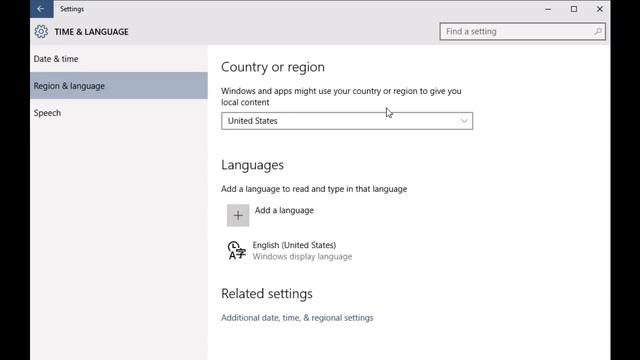Select the English language pack icon
This screenshot has height=360, width=640.
[x=236, y=250]
